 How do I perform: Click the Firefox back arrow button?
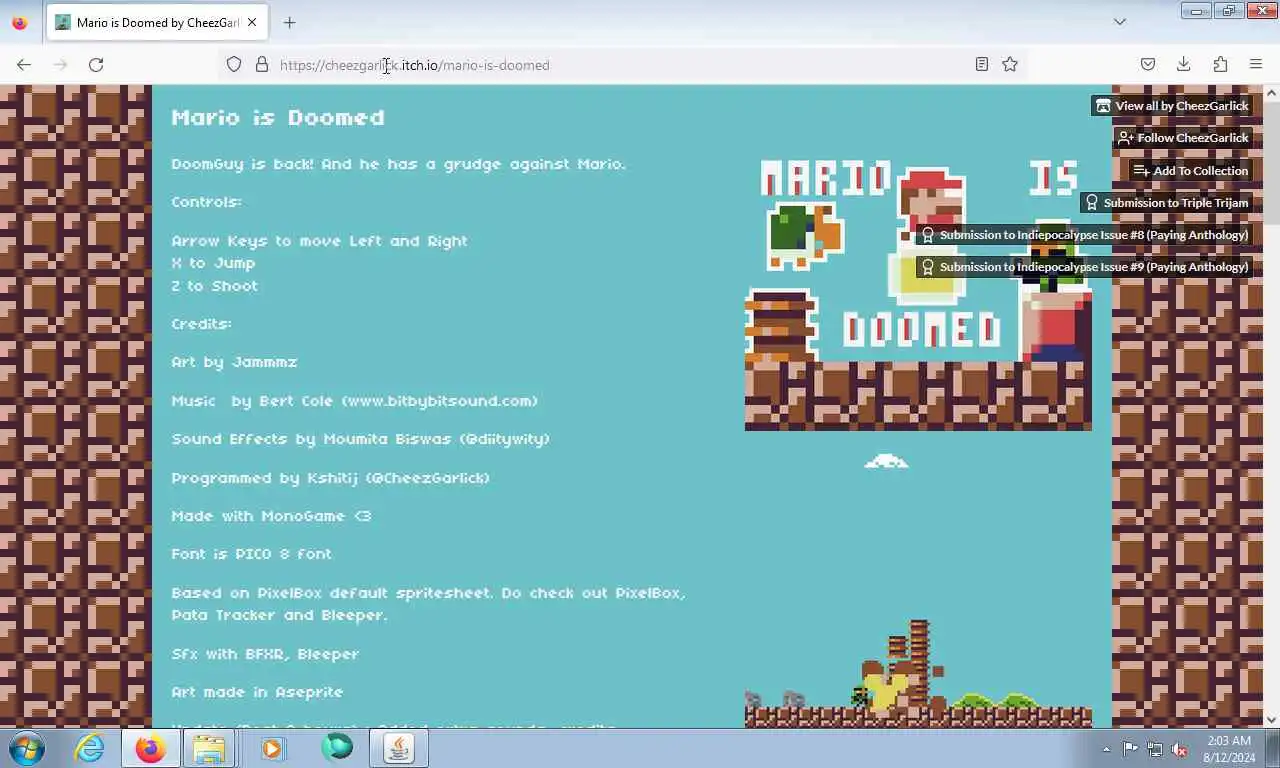24,64
